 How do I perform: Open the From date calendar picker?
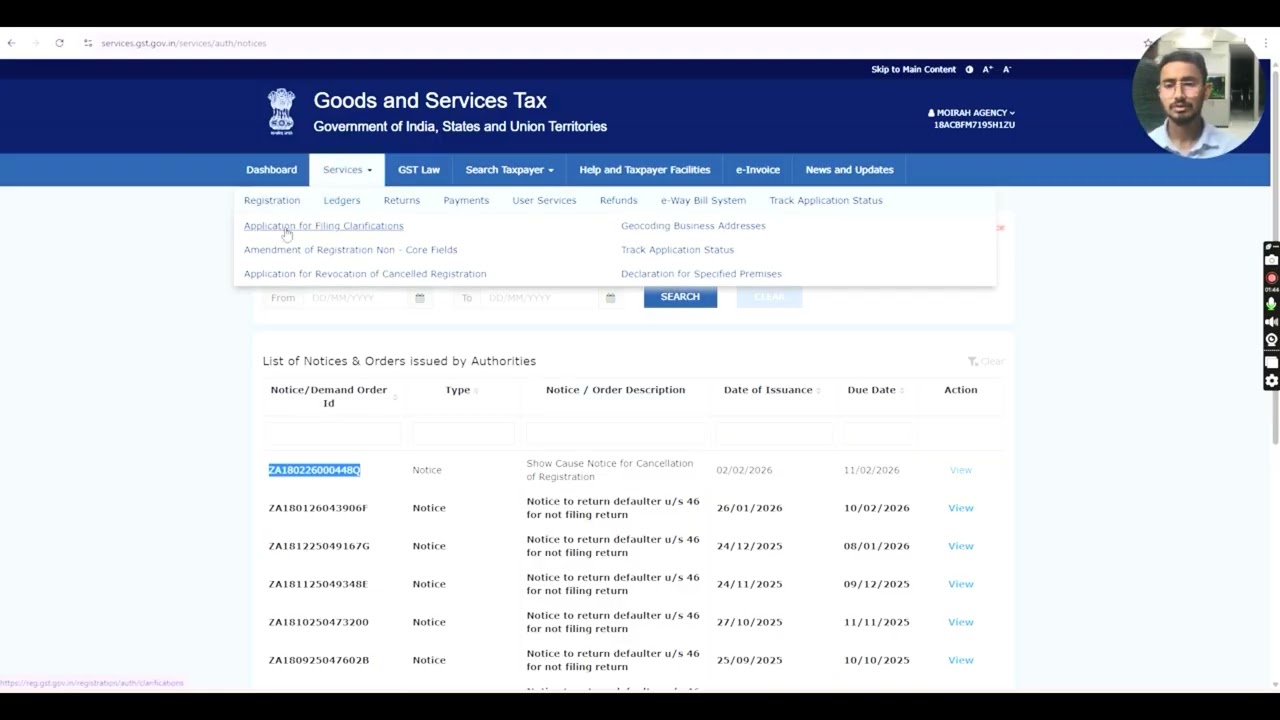(420, 298)
